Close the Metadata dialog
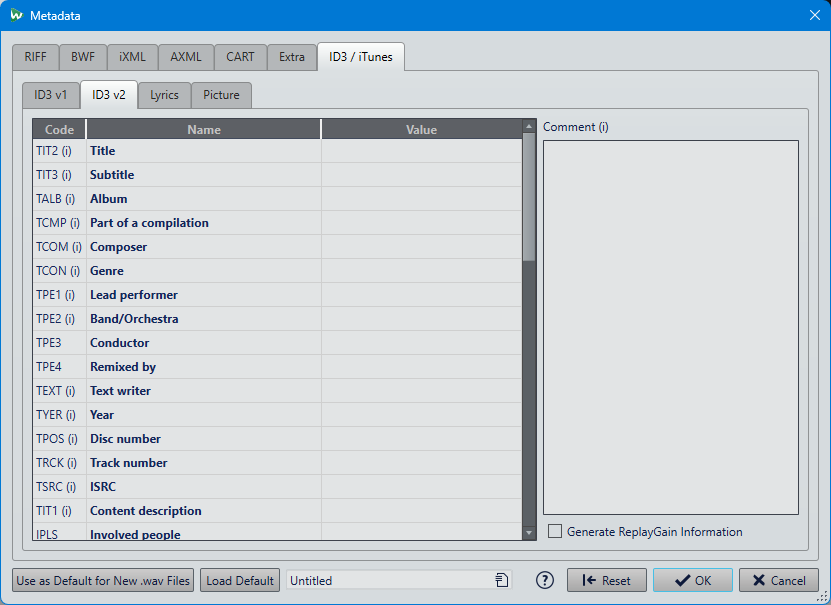Image resolution: width=831 pixels, height=605 pixels. coord(815,15)
